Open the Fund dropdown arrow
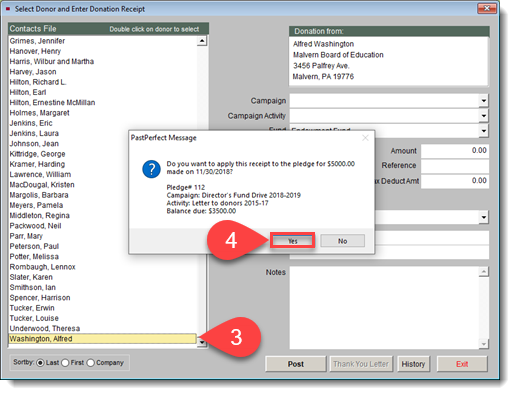Screen dimensions: 515x396 (483, 131)
